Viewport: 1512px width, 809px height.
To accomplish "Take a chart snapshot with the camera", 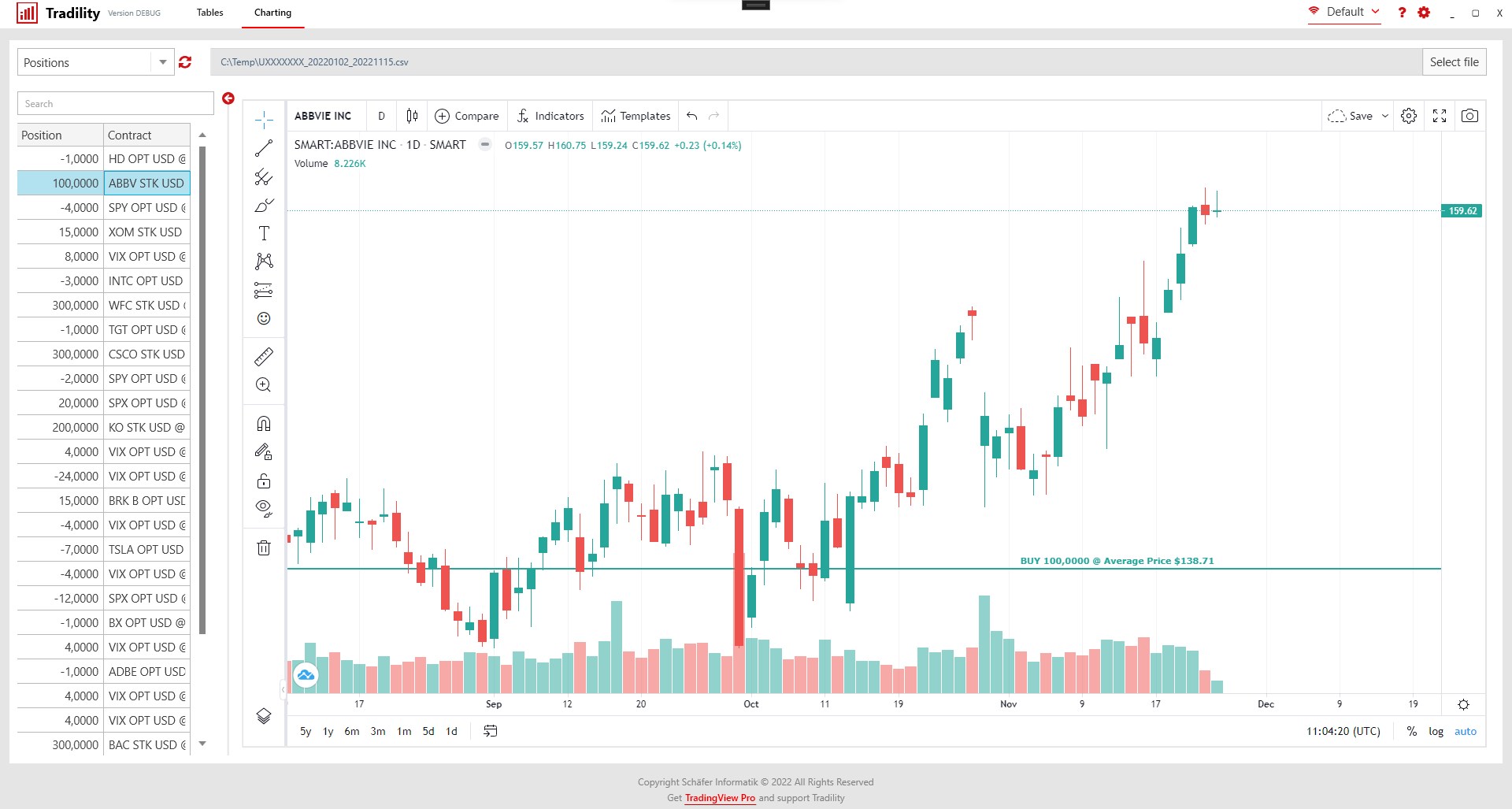I will 1471,116.
